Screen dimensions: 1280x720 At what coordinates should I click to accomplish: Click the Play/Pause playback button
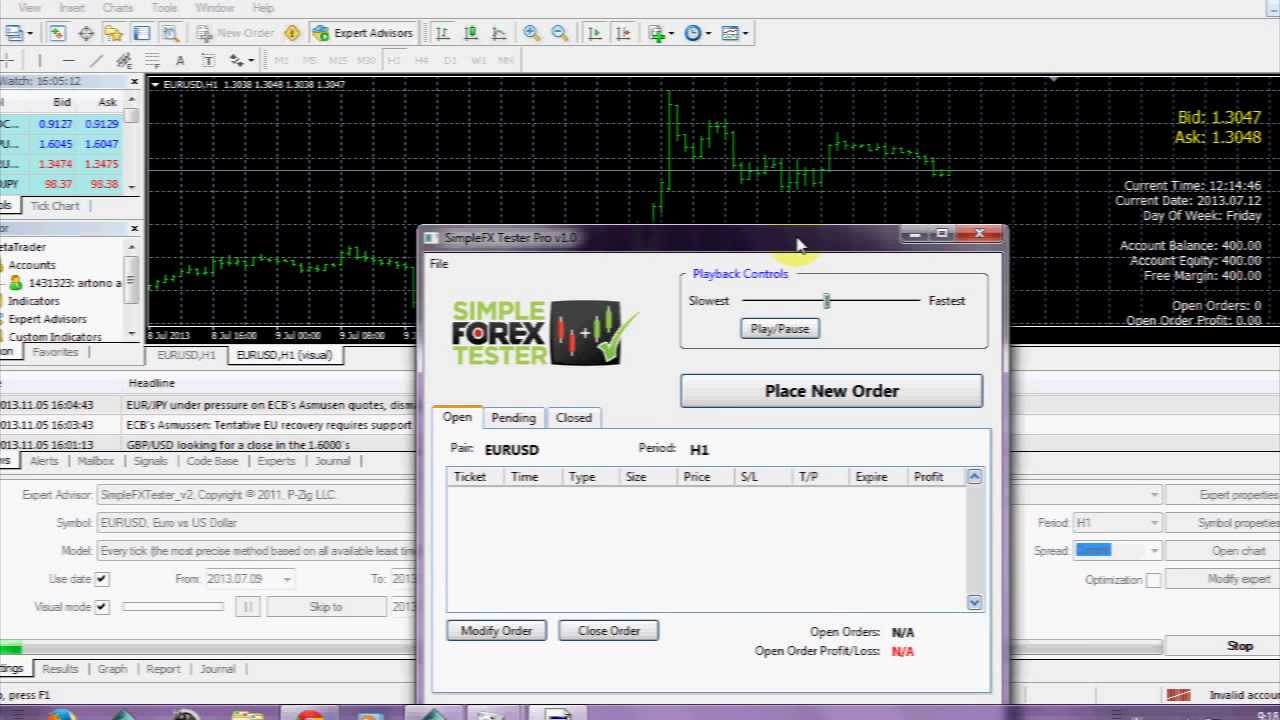(x=780, y=329)
